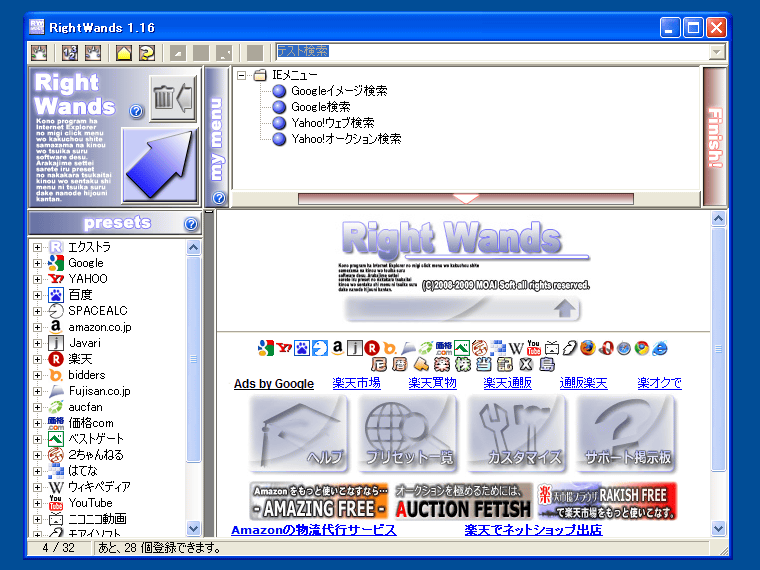
Task: Open help icon in presets header
Action: pos(191,223)
